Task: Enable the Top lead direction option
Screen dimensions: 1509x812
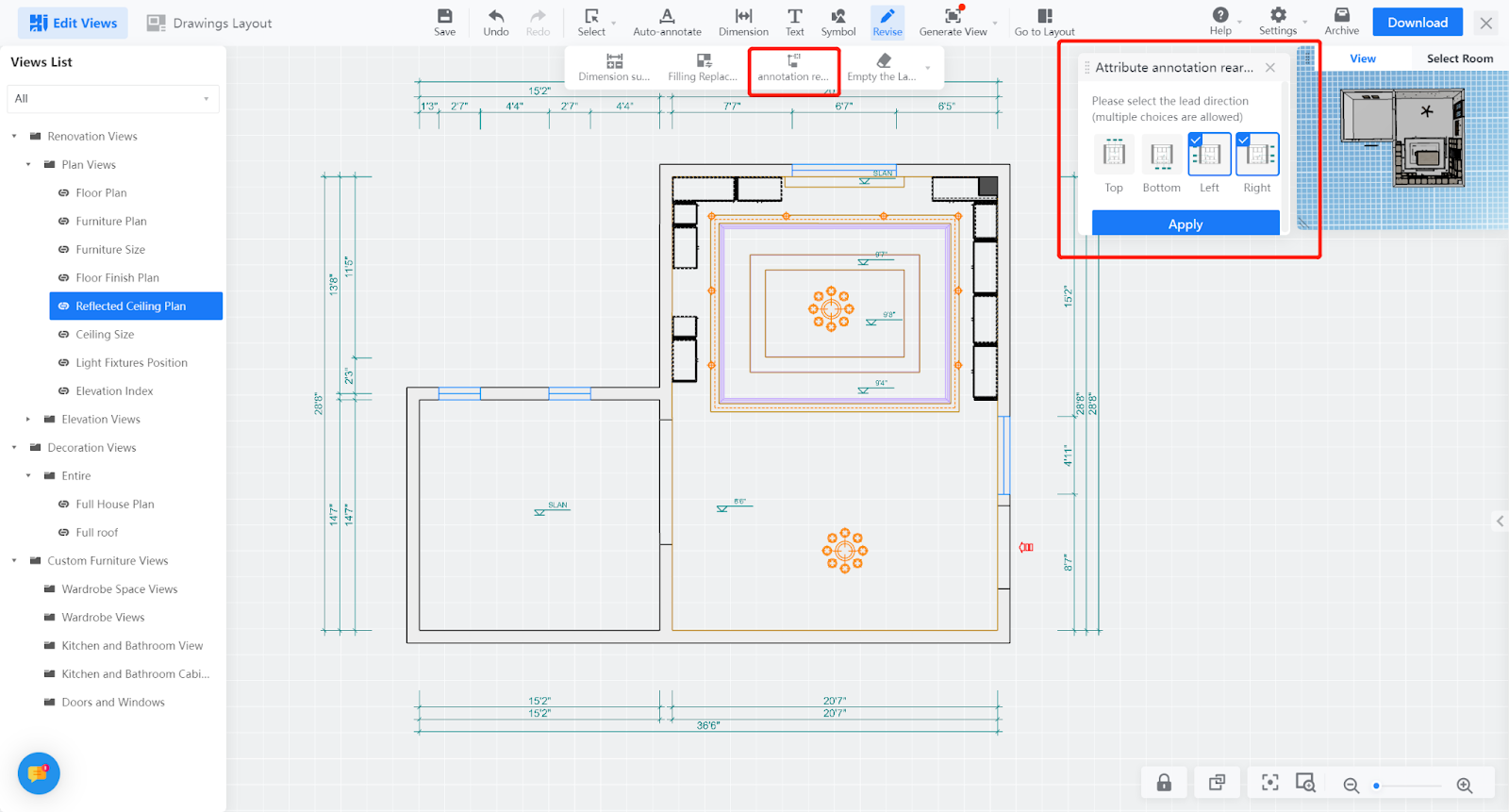Action: (x=1114, y=154)
